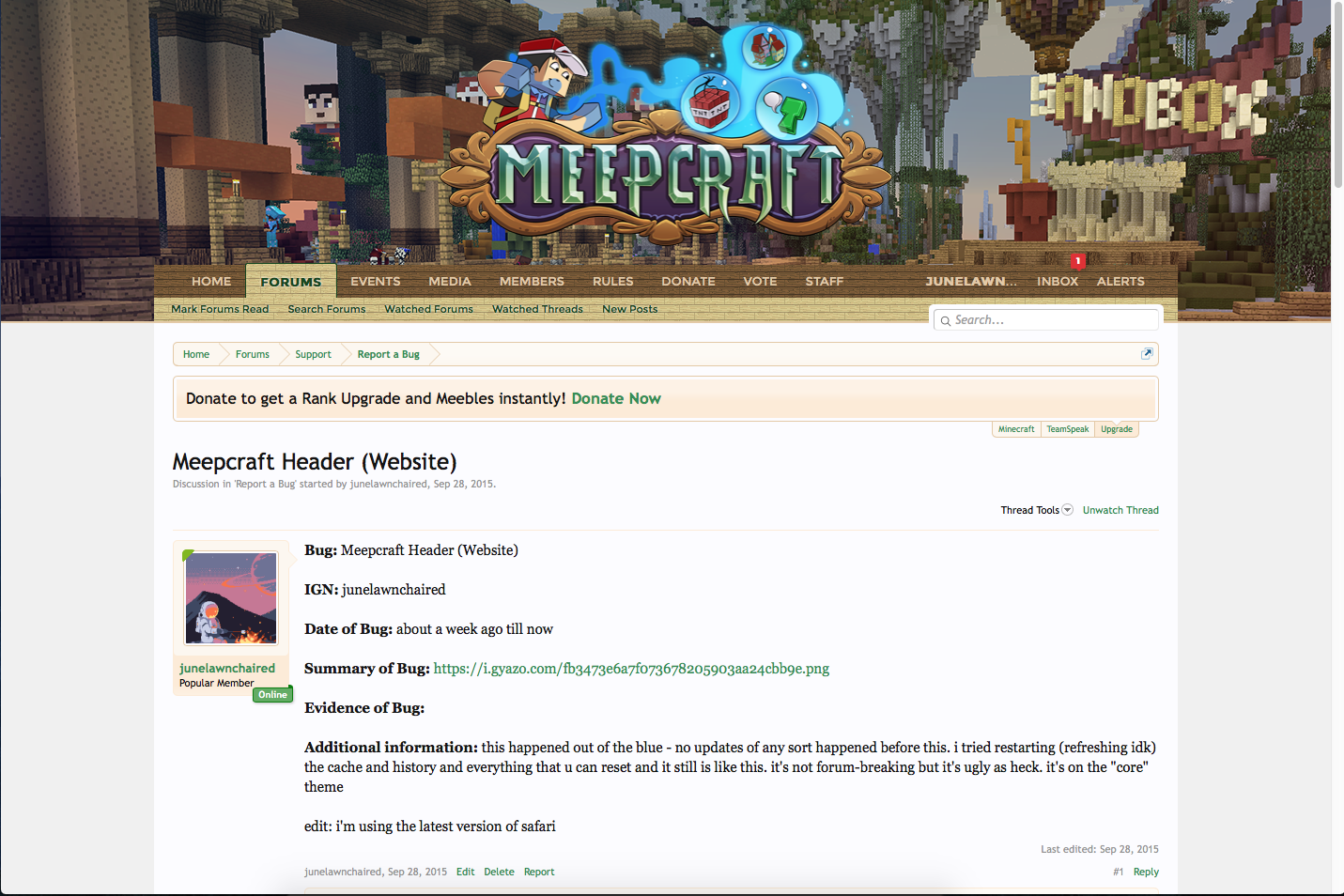Open the ALERTS menu
Image resolution: width=1344 pixels, height=896 pixels.
[1120, 281]
